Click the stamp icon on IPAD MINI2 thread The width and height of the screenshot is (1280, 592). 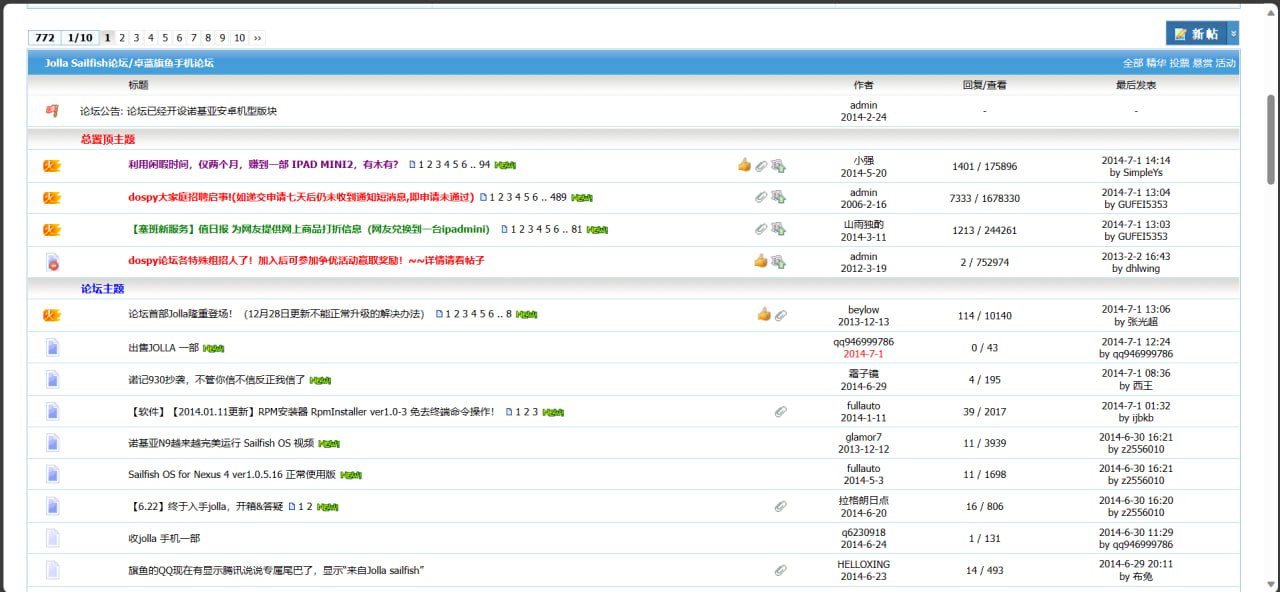click(778, 166)
